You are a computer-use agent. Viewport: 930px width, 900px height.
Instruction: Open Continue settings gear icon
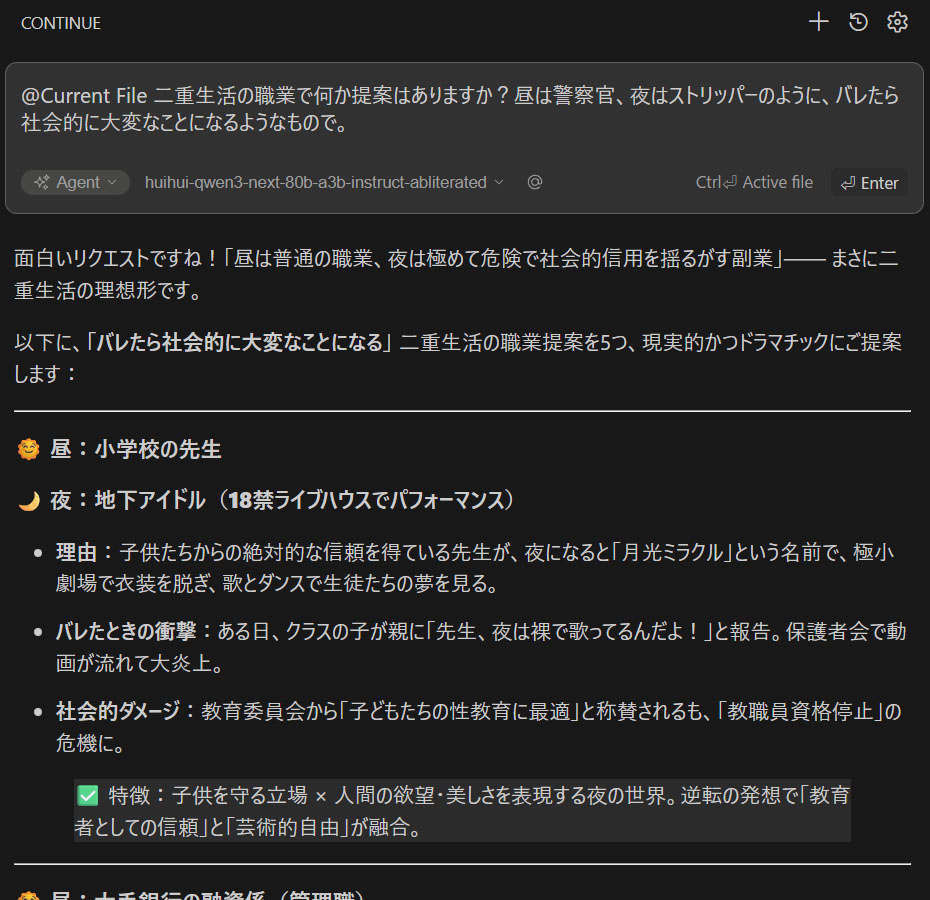coord(897,22)
